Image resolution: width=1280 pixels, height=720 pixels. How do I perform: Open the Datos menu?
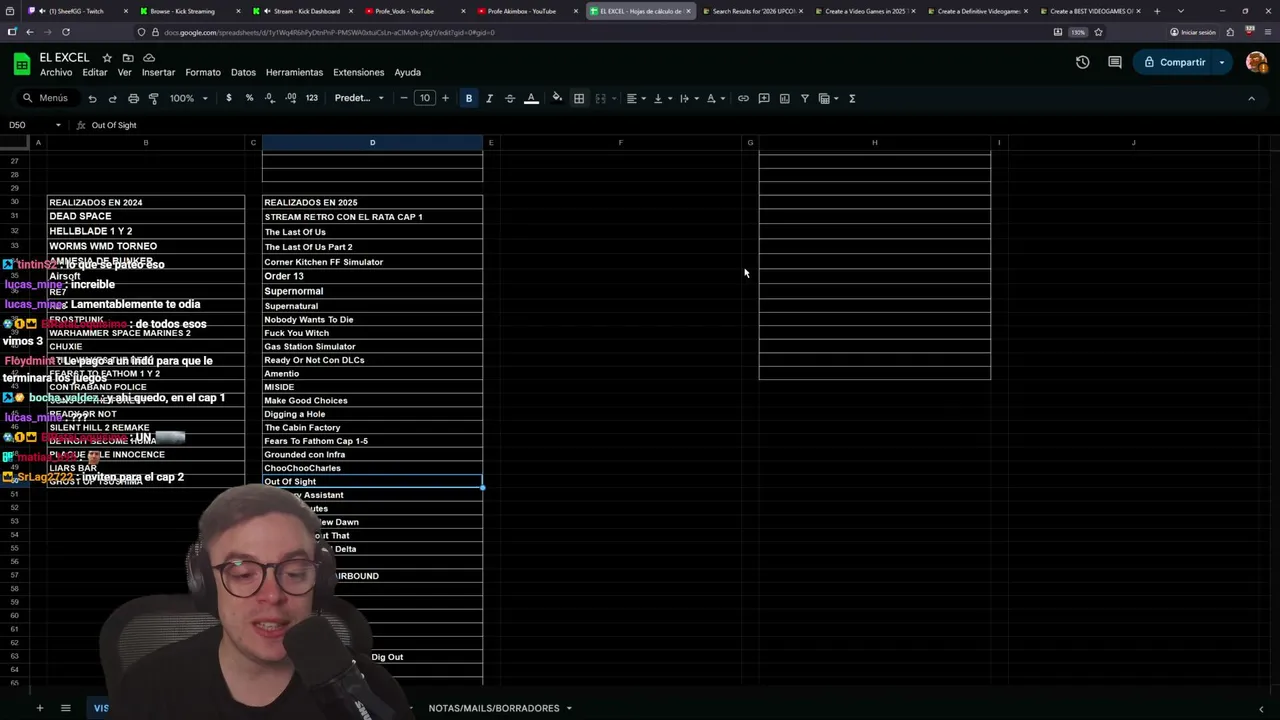click(243, 72)
